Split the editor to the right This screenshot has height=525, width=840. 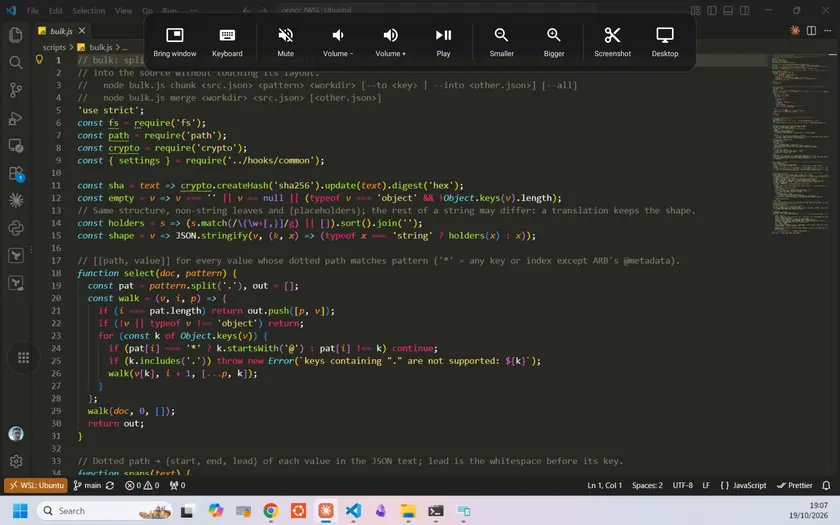tap(812, 31)
